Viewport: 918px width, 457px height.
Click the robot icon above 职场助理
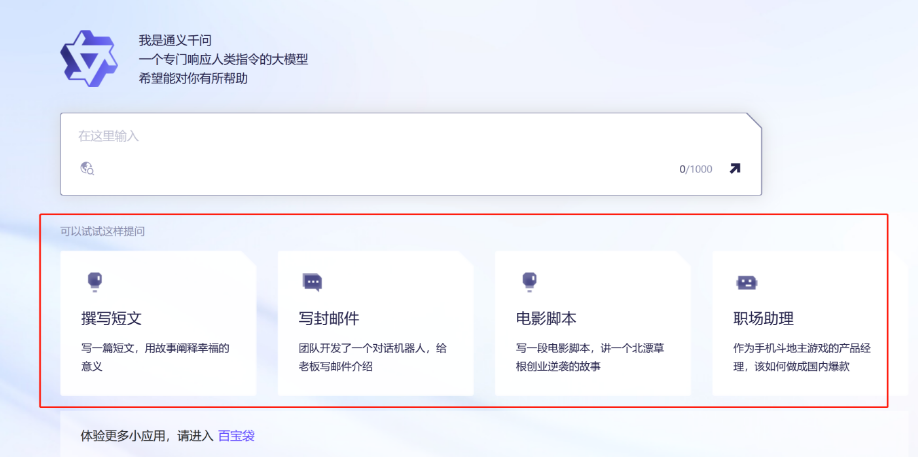[746, 283]
